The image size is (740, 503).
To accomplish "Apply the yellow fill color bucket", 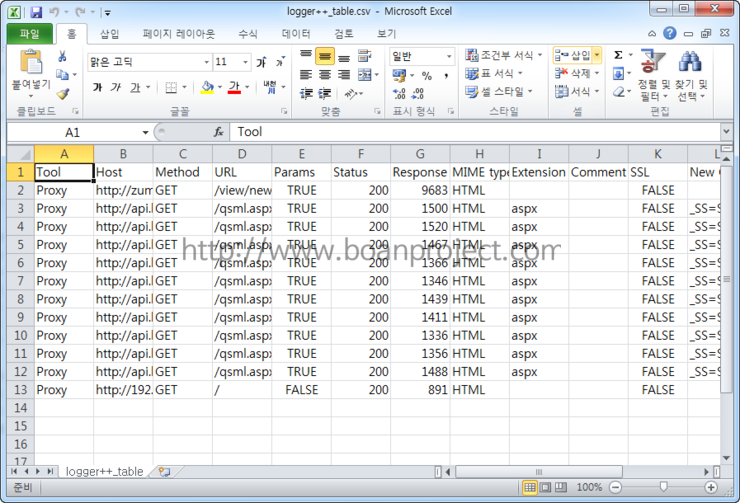I will (x=207, y=87).
